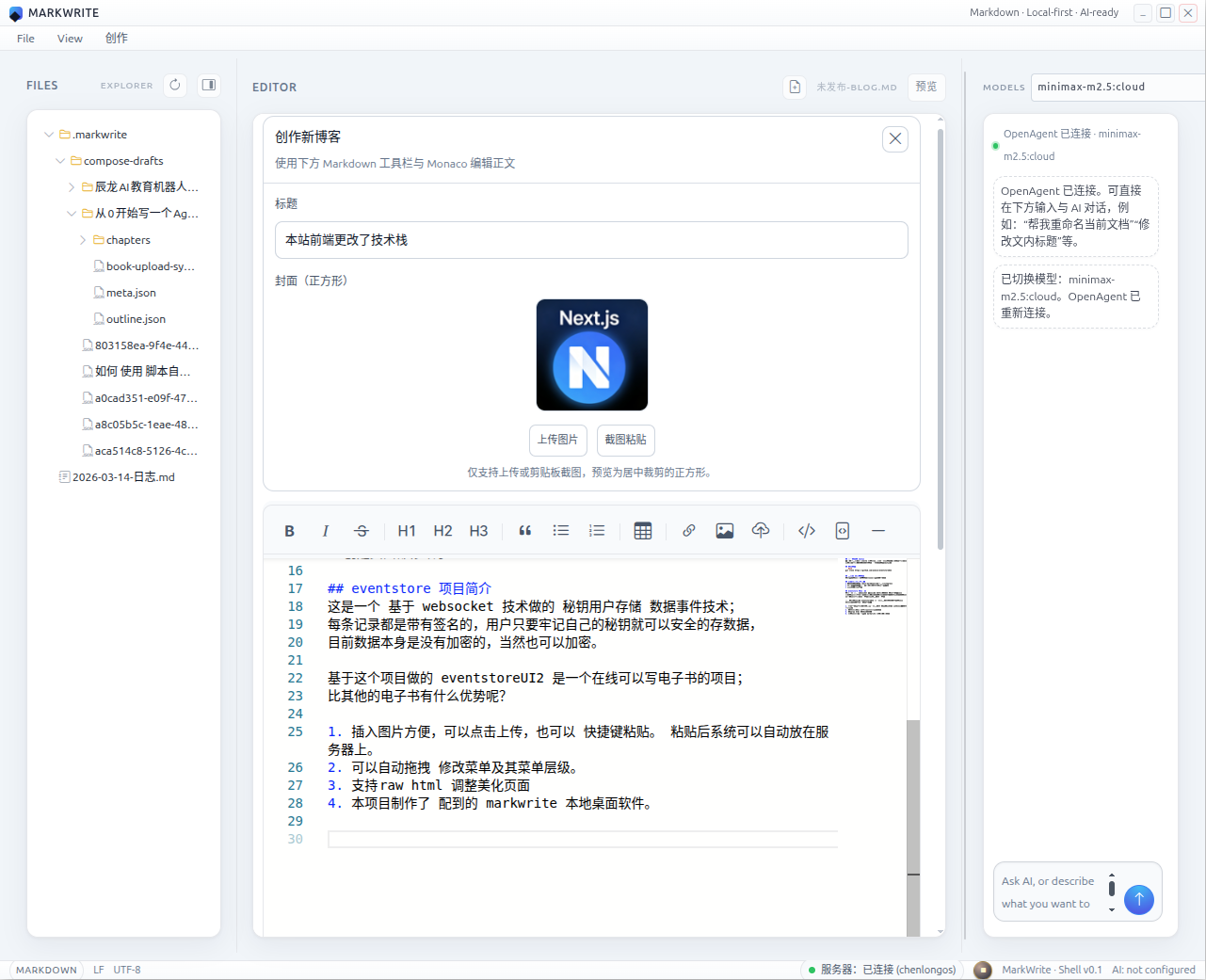
Task: Open outline.json file
Action: pos(130,319)
